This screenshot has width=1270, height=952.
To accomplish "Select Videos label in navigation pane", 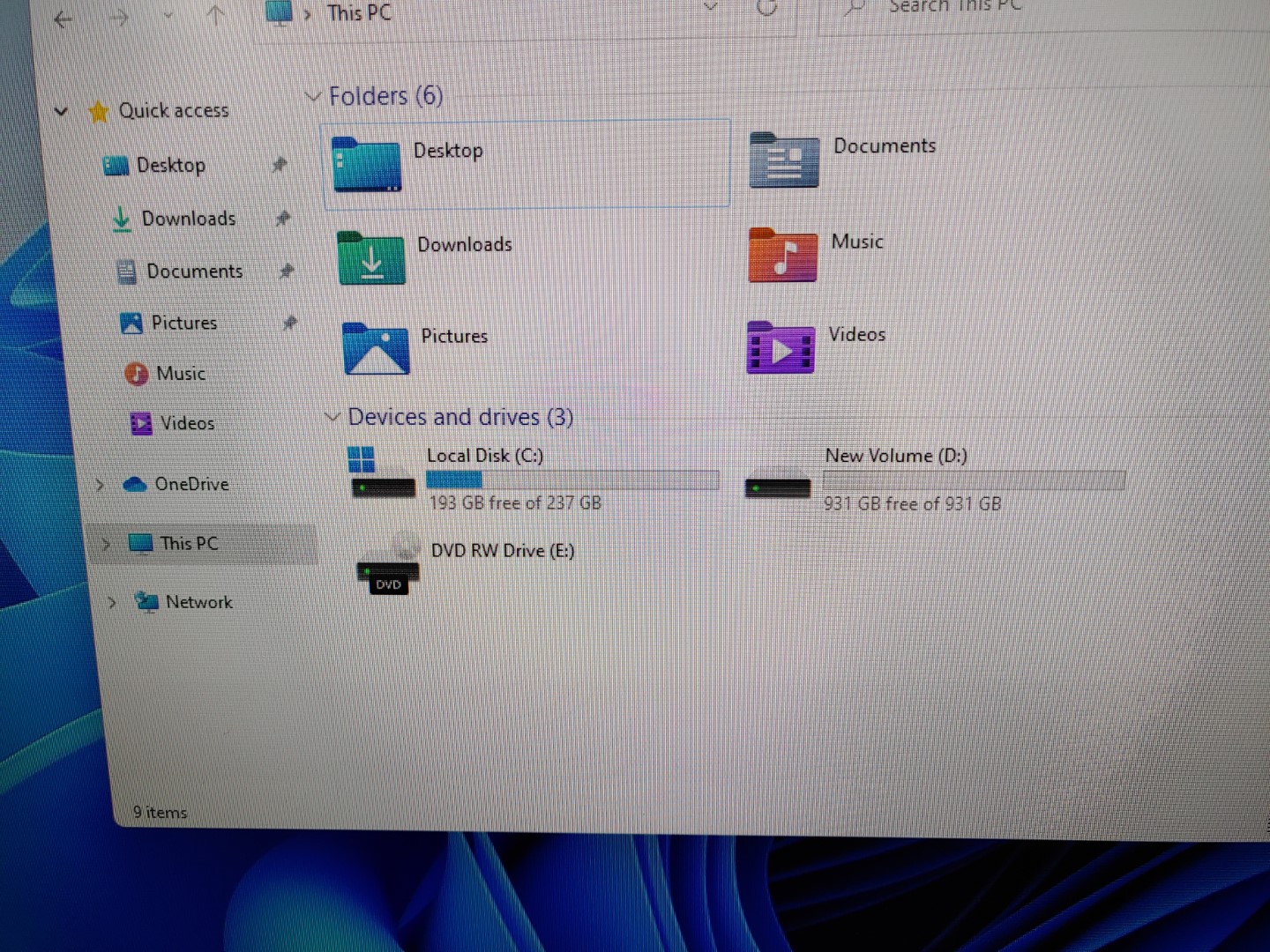I will pos(187,424).
